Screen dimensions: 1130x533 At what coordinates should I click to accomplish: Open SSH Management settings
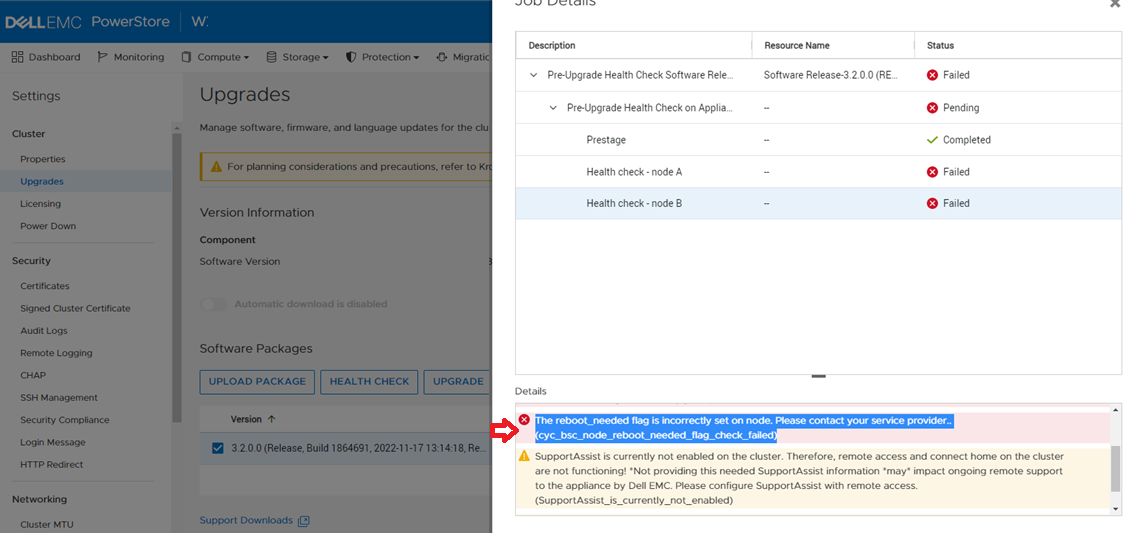pos(58,398)
